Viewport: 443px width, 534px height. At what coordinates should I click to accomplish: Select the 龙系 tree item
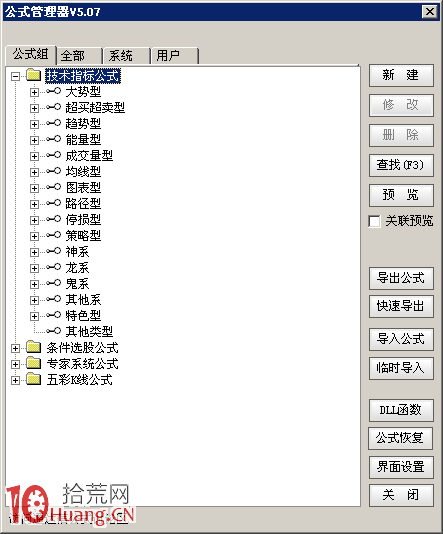tap(77, 267)
